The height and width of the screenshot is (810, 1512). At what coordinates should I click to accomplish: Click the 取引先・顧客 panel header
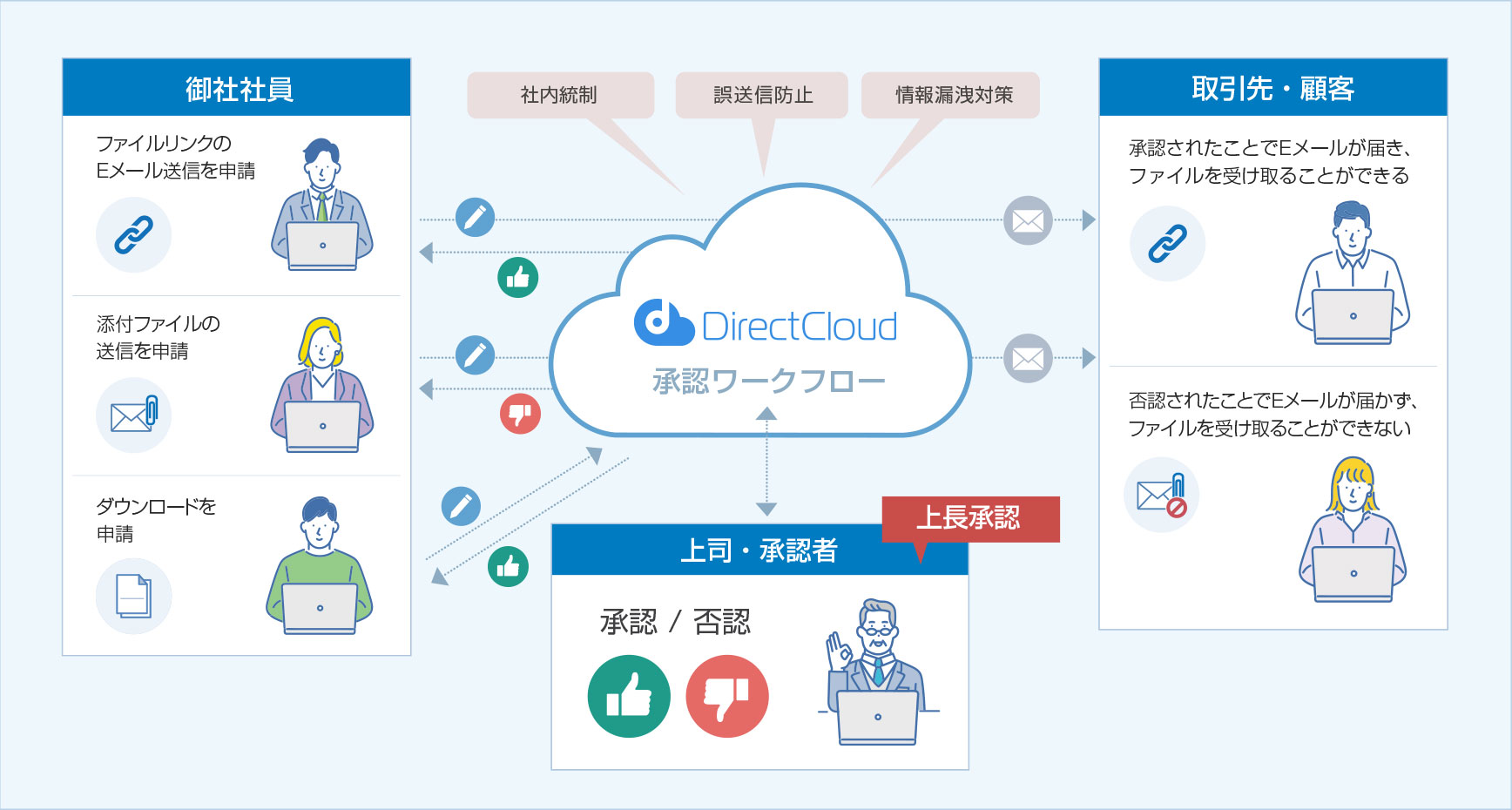pyautogui.click(x=1273, y=87)
